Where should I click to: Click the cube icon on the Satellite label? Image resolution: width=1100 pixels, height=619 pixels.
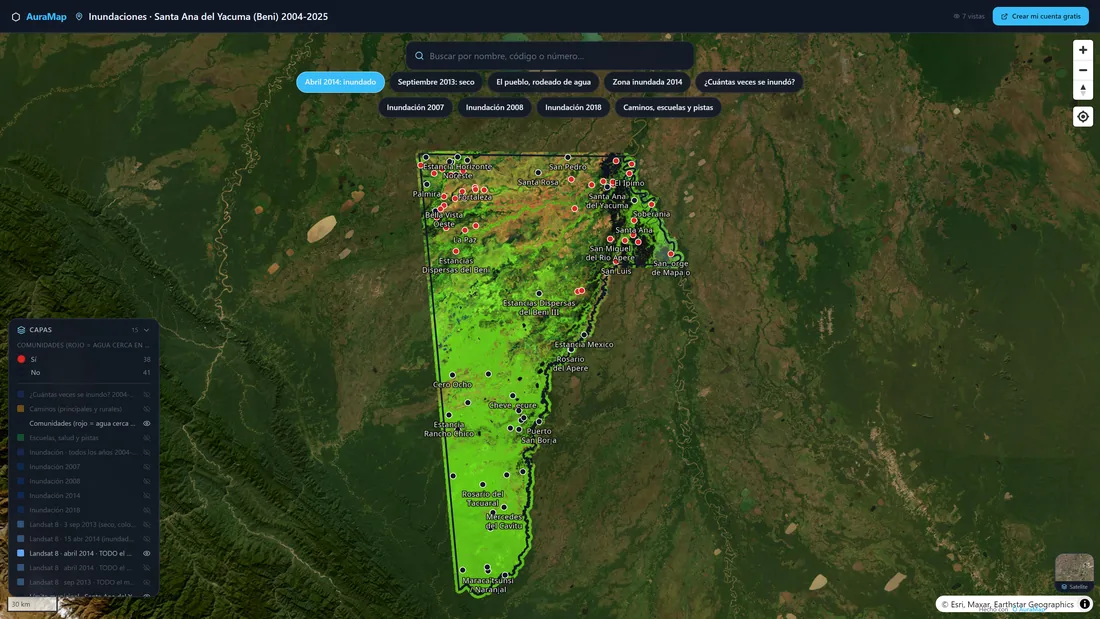(1064, 587)
